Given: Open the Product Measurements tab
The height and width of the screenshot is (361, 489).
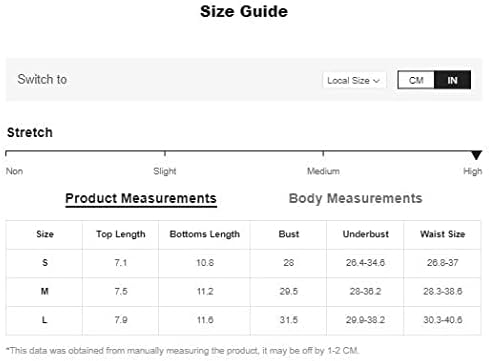Looking at the screenshot, I should tap(141, 199).
